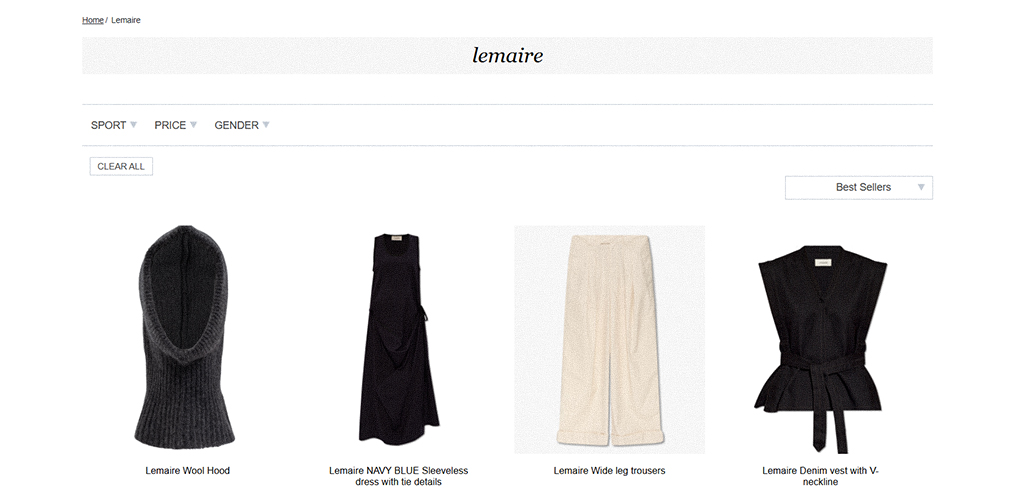1024x501 pixels.
Task: Open the Best Sellers sort dropdown
Action: click(x=858, y=187)
